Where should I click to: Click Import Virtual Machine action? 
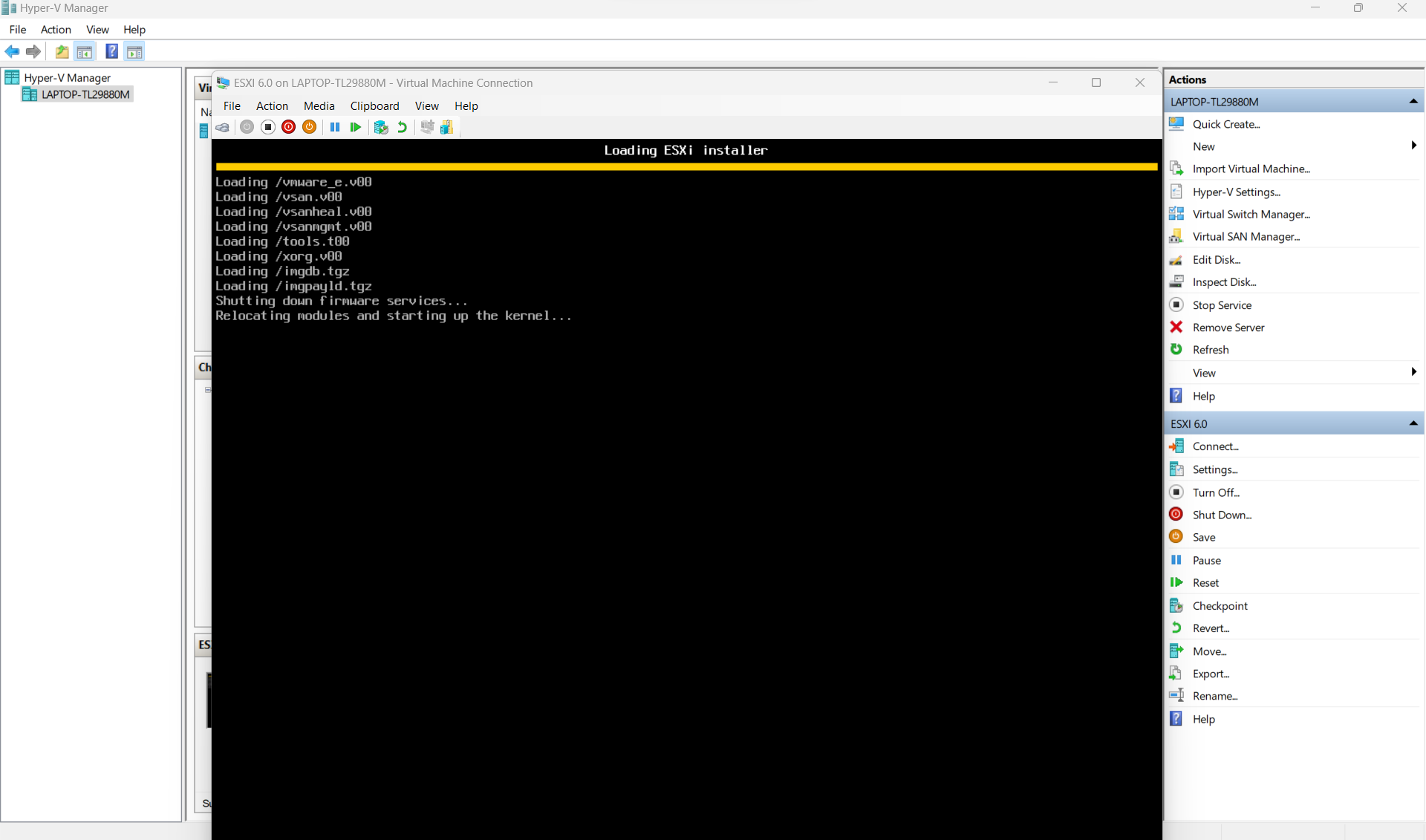pyautogui.click(x=1251, y=169)
